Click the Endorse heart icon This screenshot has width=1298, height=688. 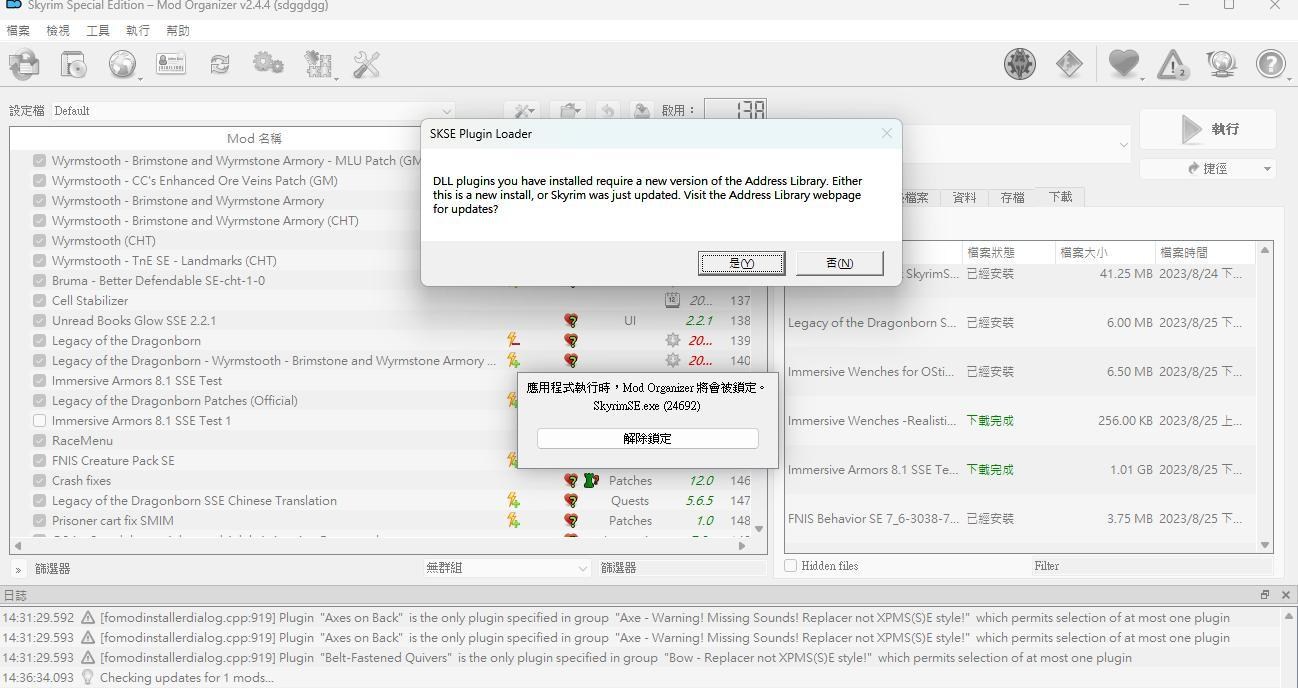click(1124, 65)
